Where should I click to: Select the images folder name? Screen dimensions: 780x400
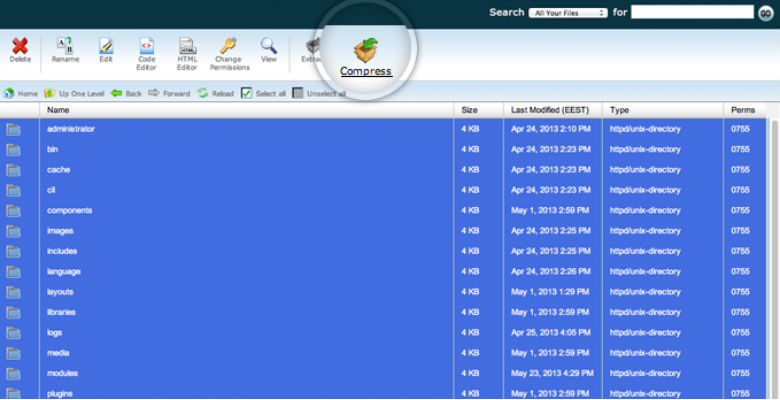(60, 231)
